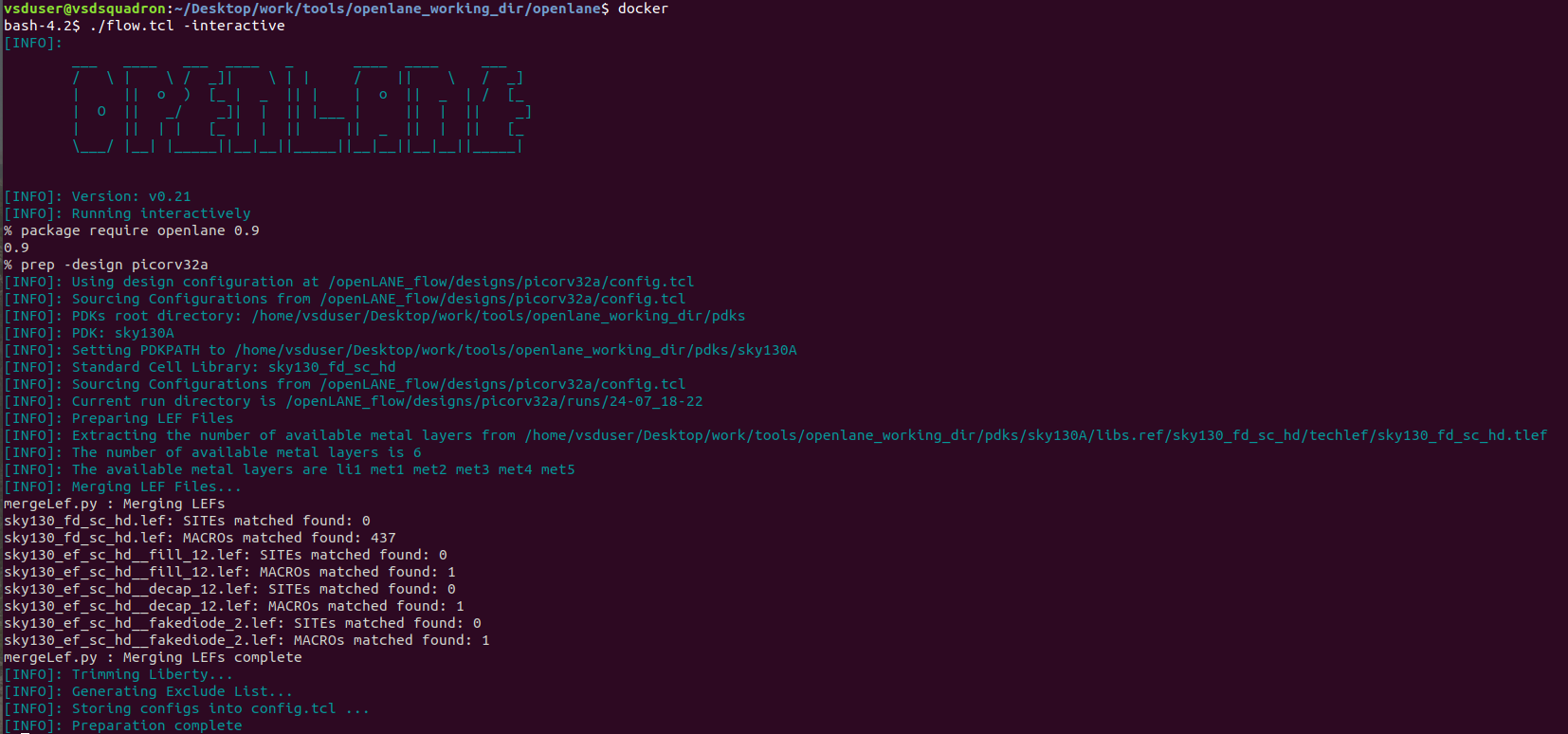Click the 'prep -design picorv32a' command

(x=114, y=265)
